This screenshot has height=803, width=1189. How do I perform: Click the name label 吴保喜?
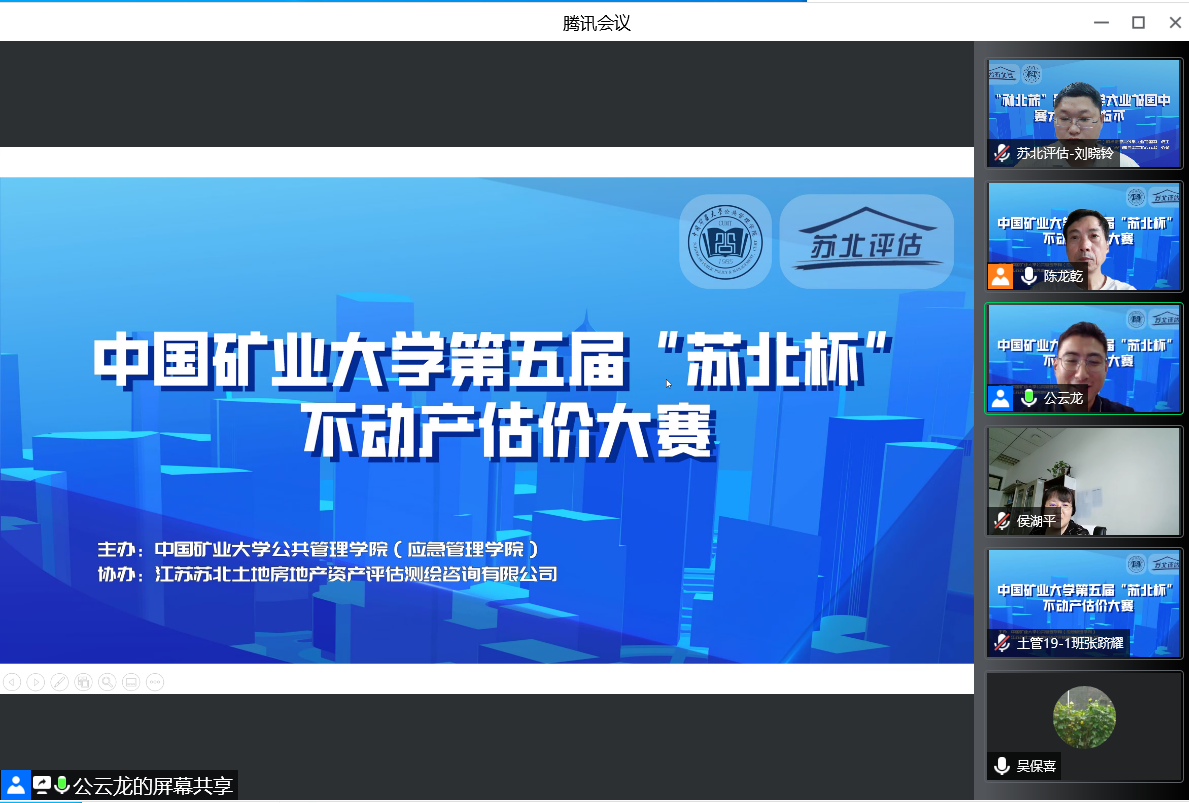pyautogui.click(x=1037, y=766)
